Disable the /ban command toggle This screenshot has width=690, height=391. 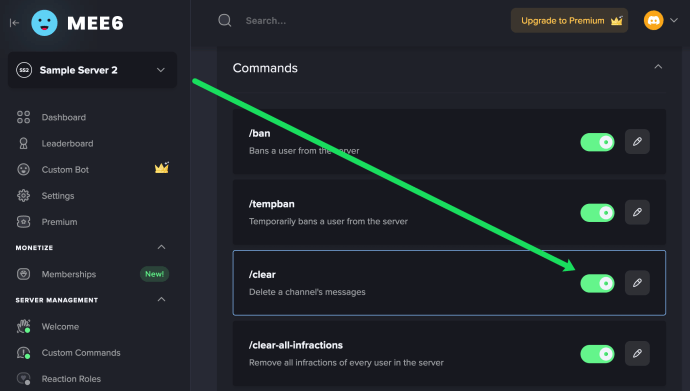pos(597,142)
